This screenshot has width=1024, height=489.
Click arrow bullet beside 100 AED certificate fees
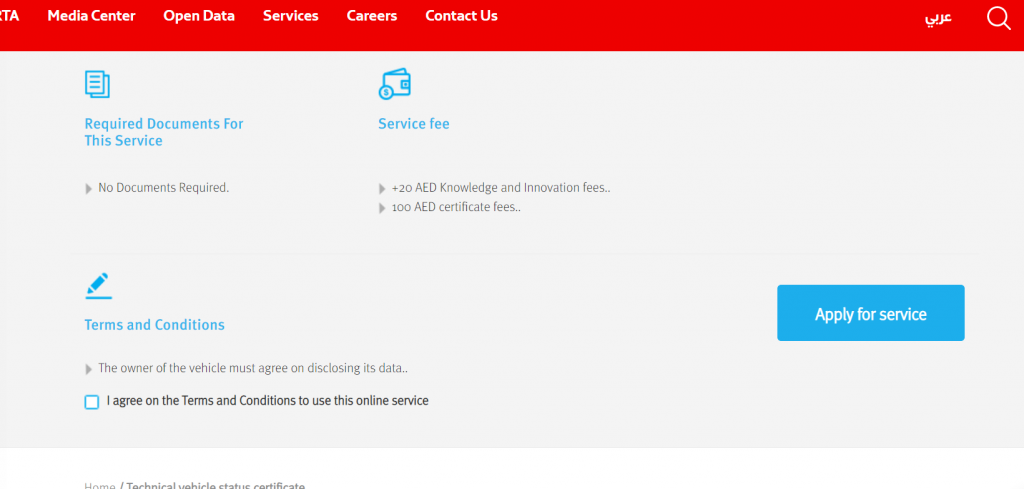coord(383,208)
